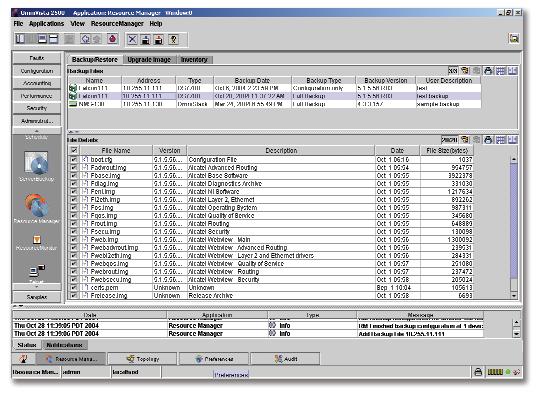Expand the Samples sidebar group

click(37, 297)
